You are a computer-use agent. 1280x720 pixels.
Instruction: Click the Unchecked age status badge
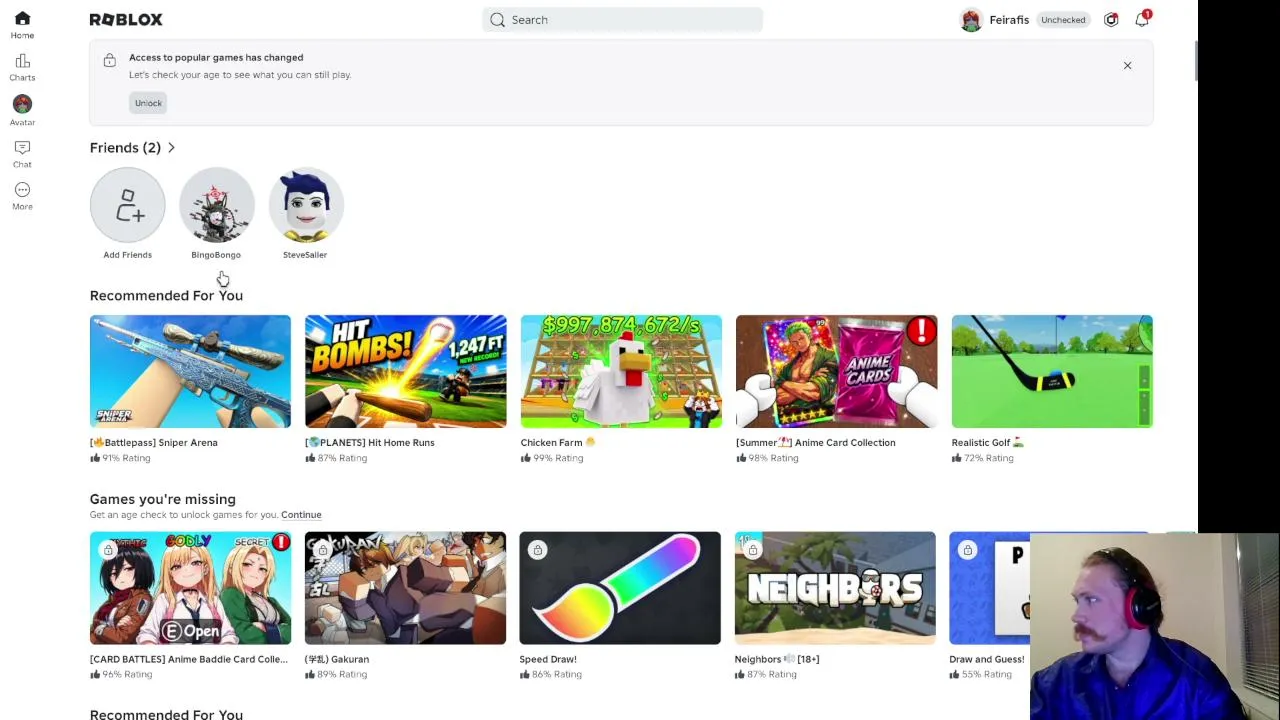[1063, 20]
